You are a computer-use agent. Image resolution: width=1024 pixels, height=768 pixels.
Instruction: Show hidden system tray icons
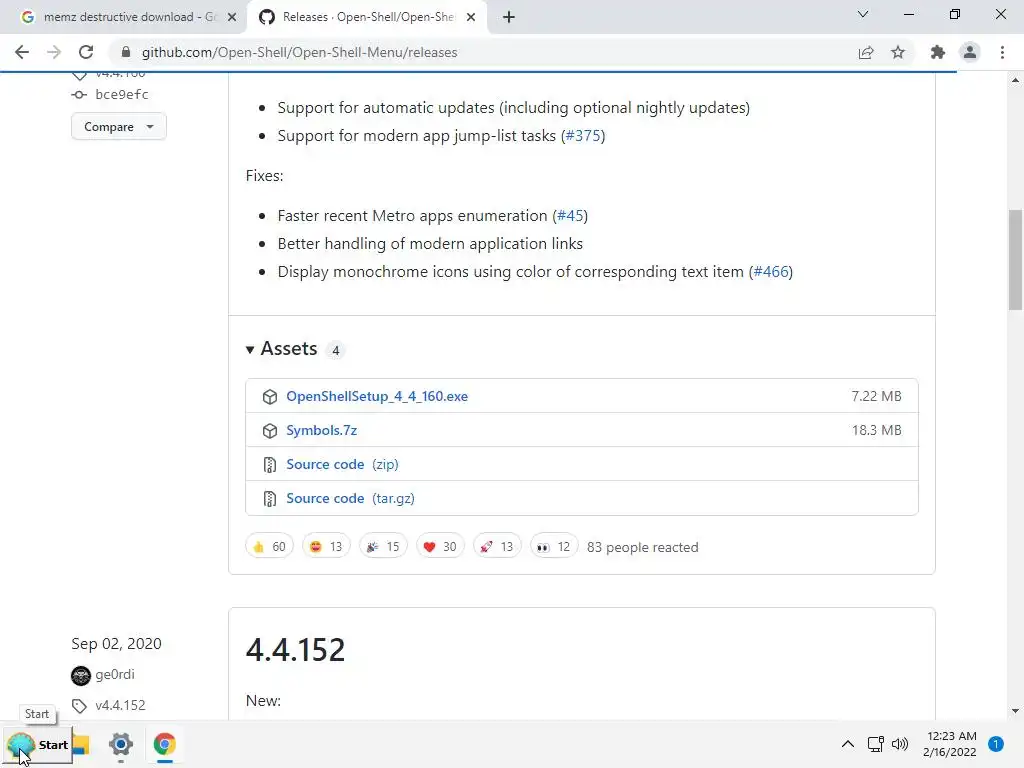pyautogui.click(x=848, y=744)
